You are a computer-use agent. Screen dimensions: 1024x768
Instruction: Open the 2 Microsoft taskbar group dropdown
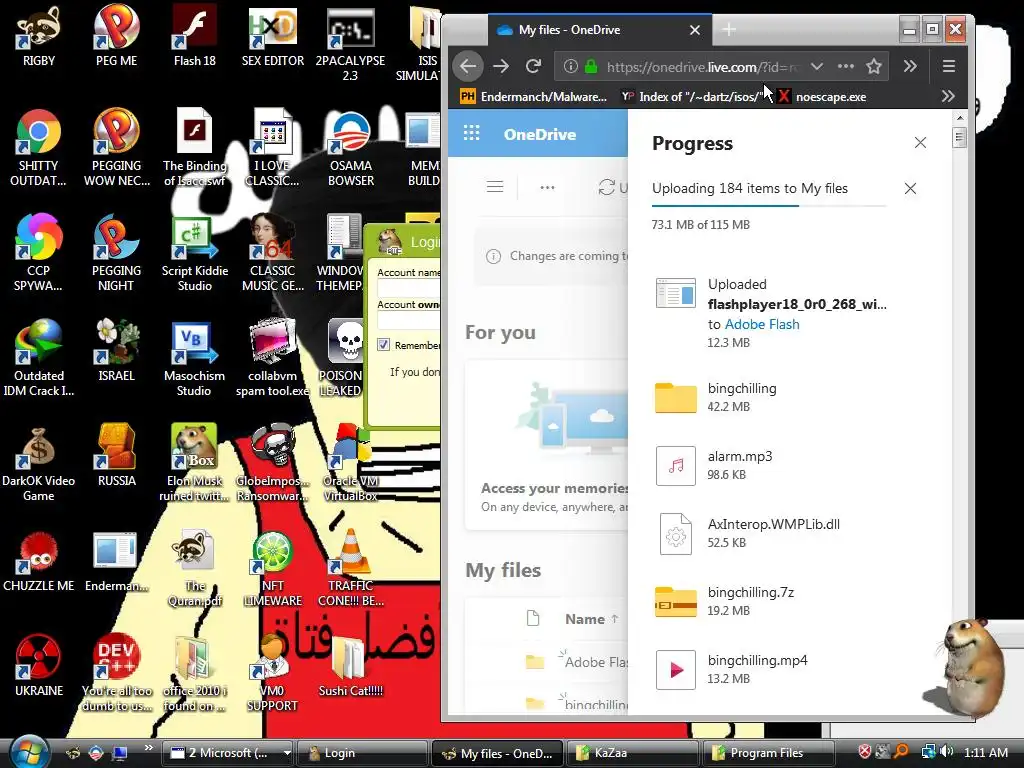coord(287,753)
